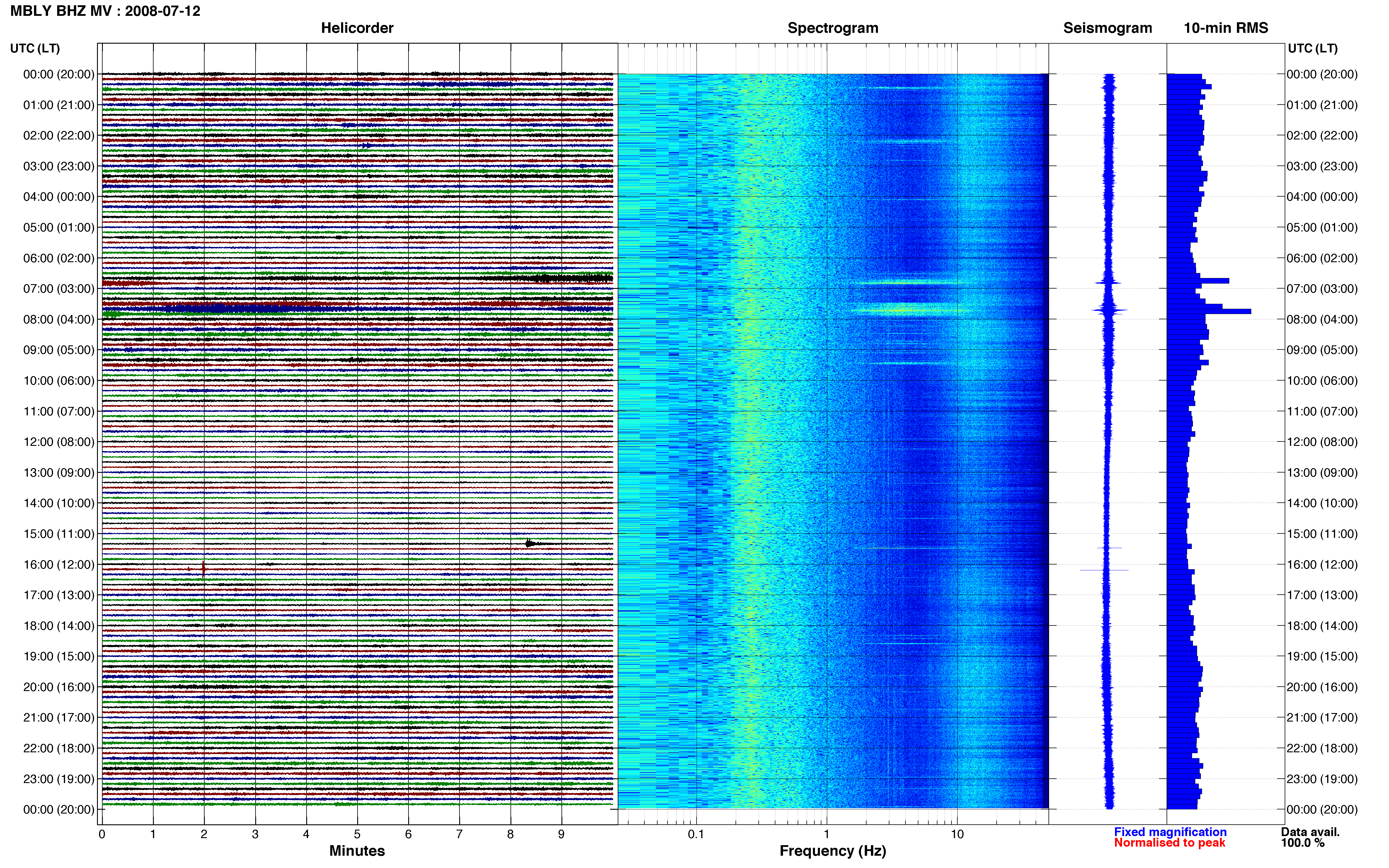Click left time label '21:00 (17:00)'
The height and width of the screenshot is (868, 1389).
(59, 718)
